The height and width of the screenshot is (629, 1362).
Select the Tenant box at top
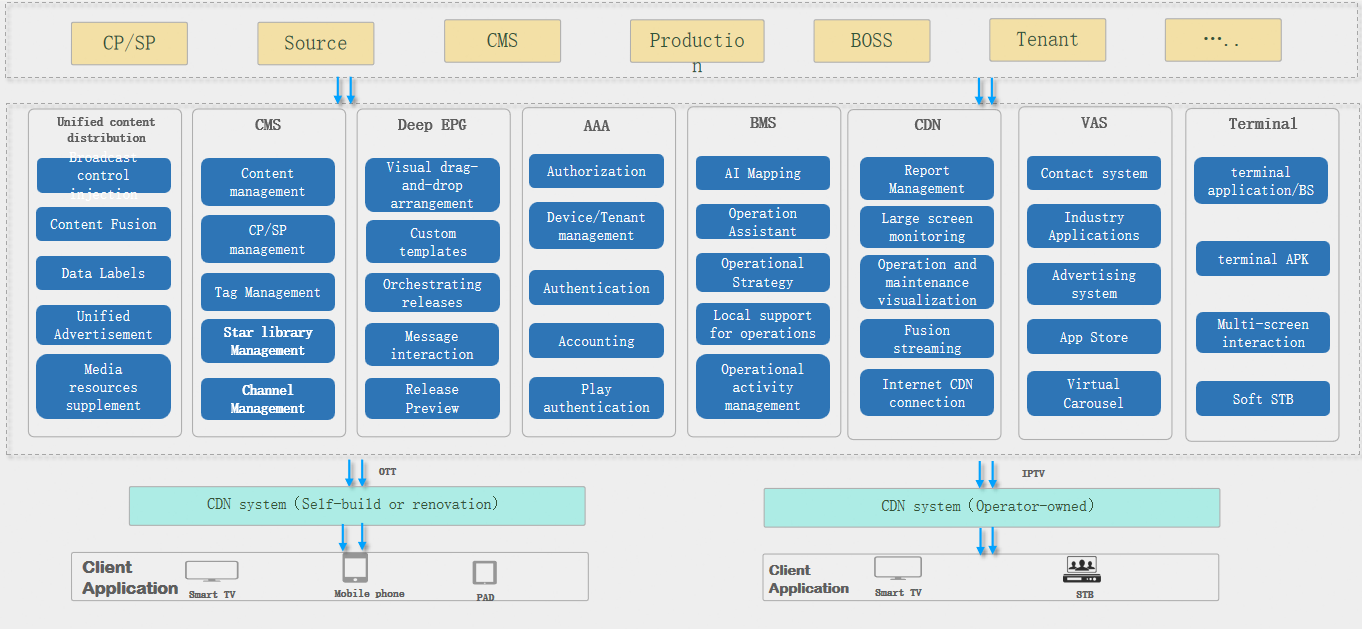1047,40
